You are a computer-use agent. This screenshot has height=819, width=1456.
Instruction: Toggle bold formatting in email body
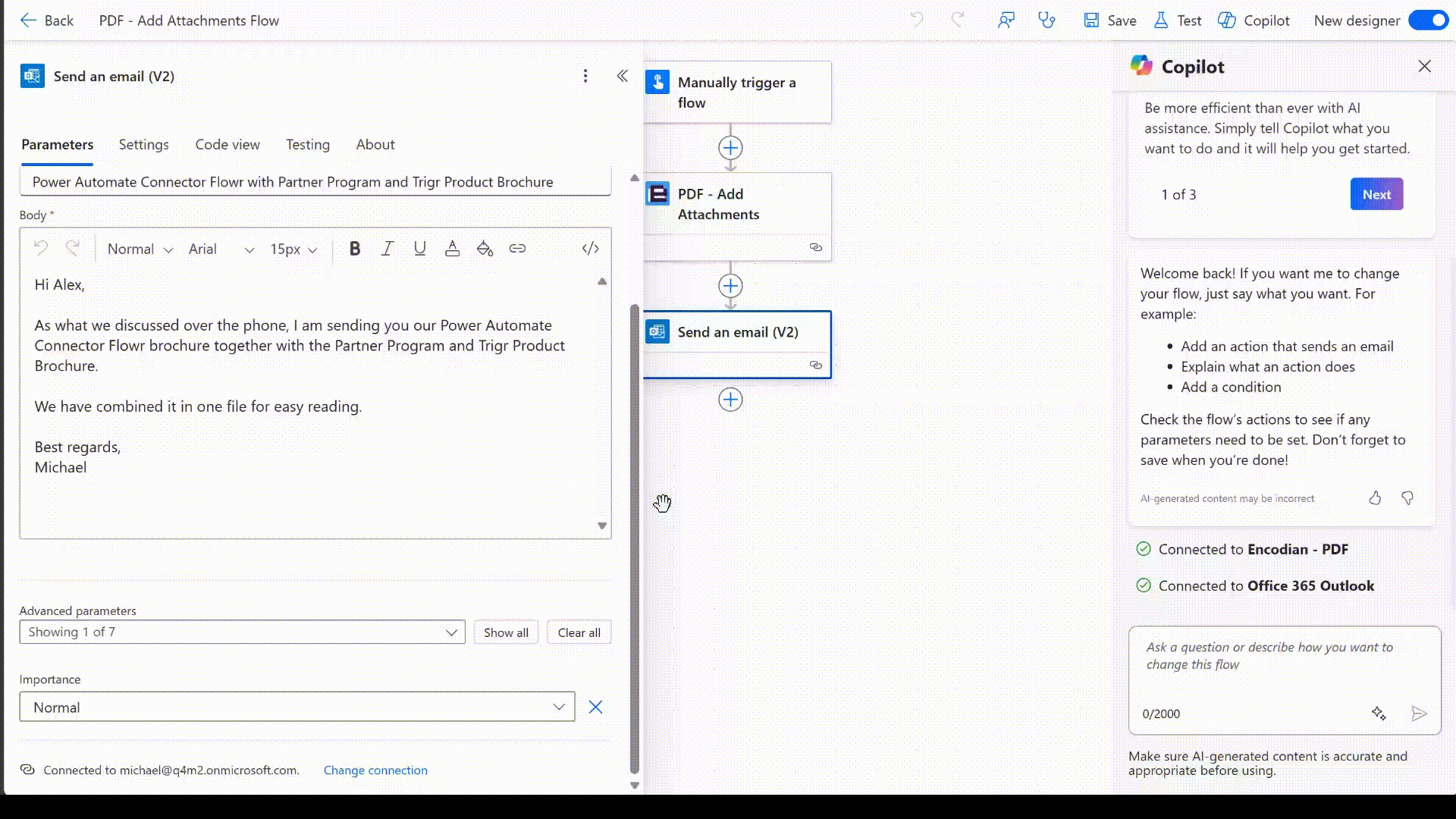(354, 248)
